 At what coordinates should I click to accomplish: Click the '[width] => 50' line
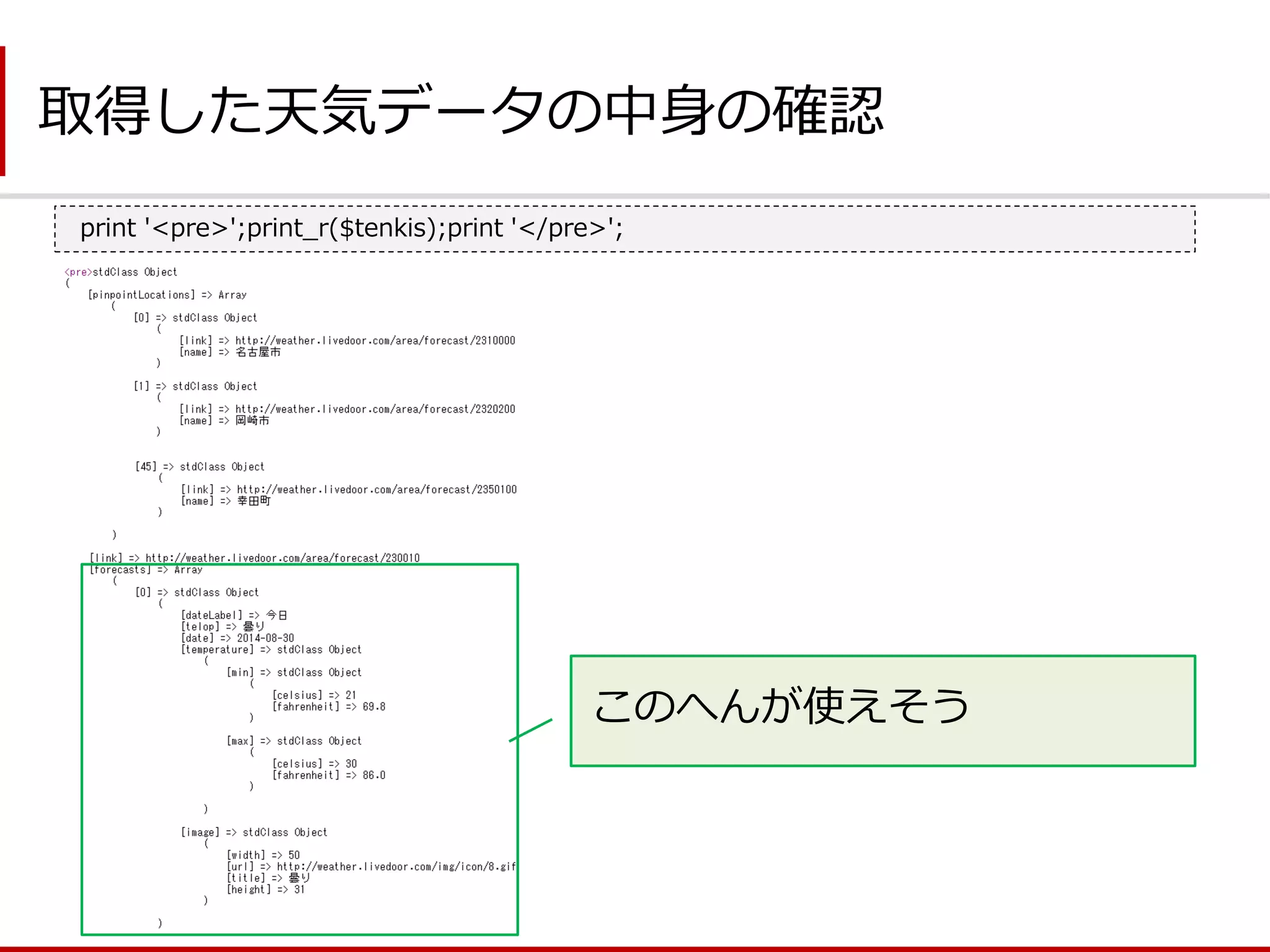click(x=263, y=855)
